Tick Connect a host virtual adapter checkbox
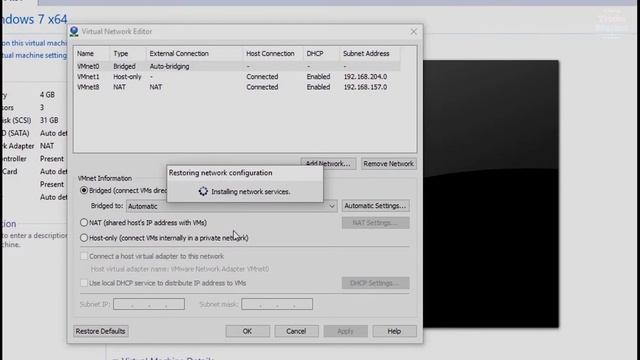This screenshot has width=640, height=360. click(84, 256)
